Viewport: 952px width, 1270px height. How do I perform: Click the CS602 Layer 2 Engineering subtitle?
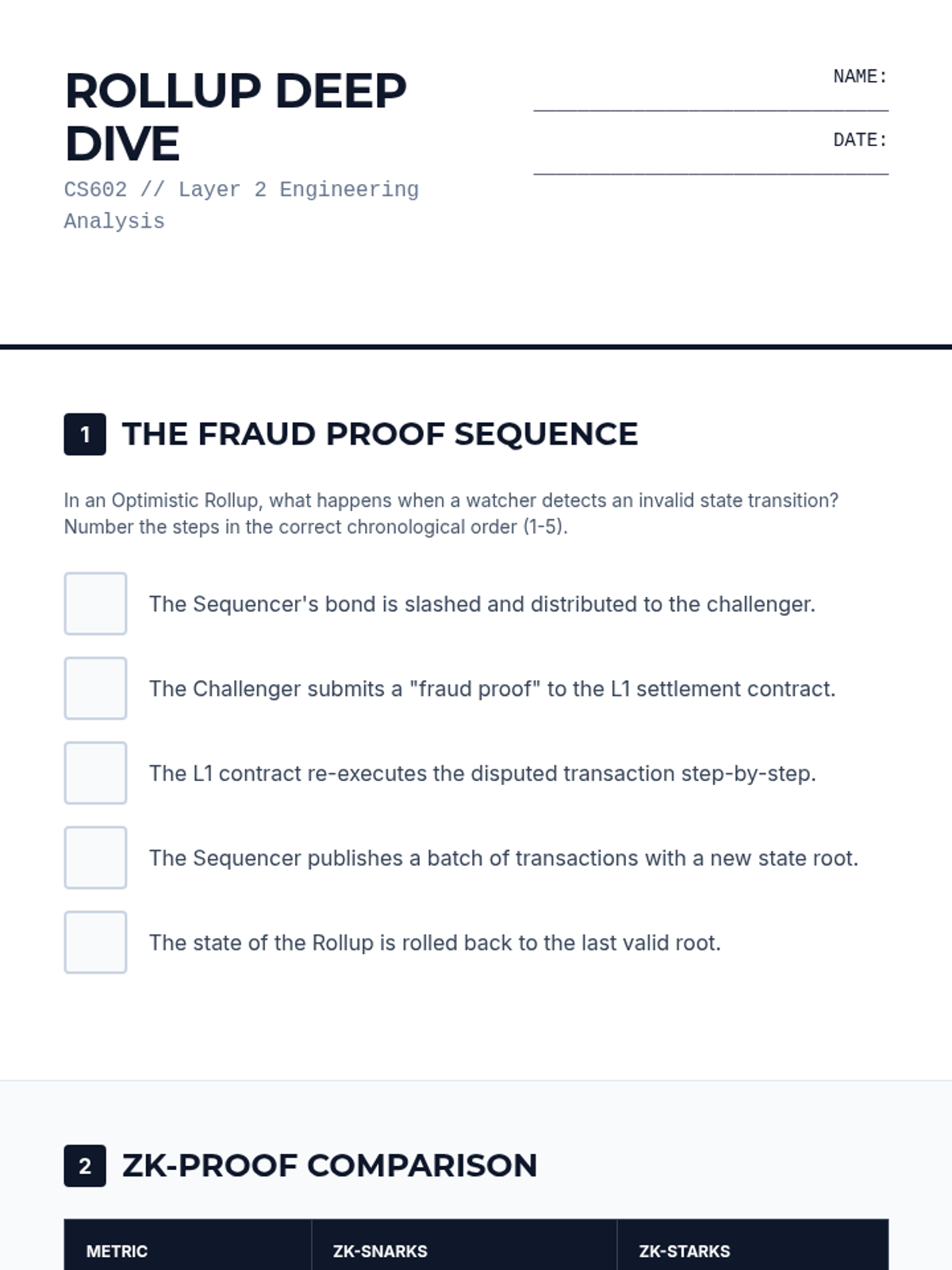(x=241, y=205)
